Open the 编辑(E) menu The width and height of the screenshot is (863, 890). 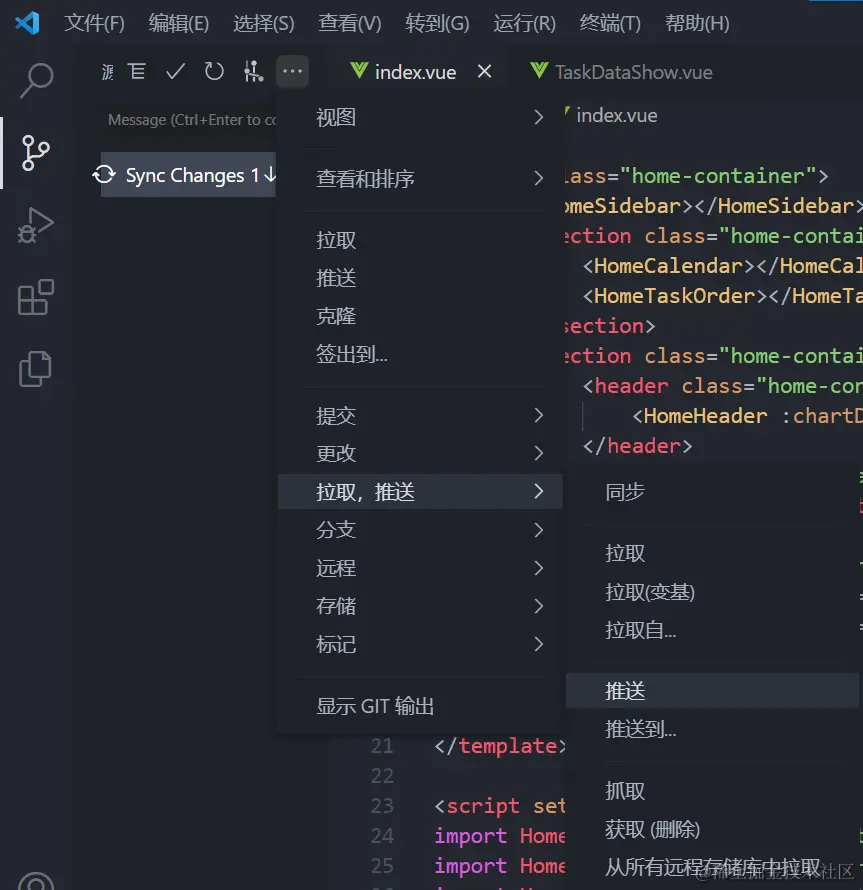179,23
